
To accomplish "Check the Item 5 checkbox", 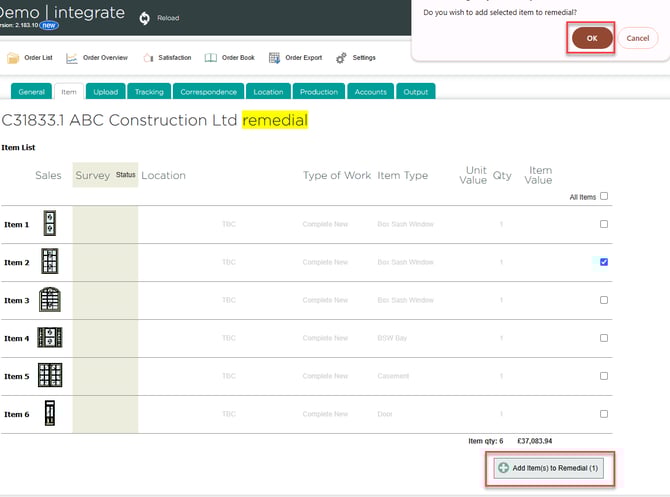I will tap(604, 376).
